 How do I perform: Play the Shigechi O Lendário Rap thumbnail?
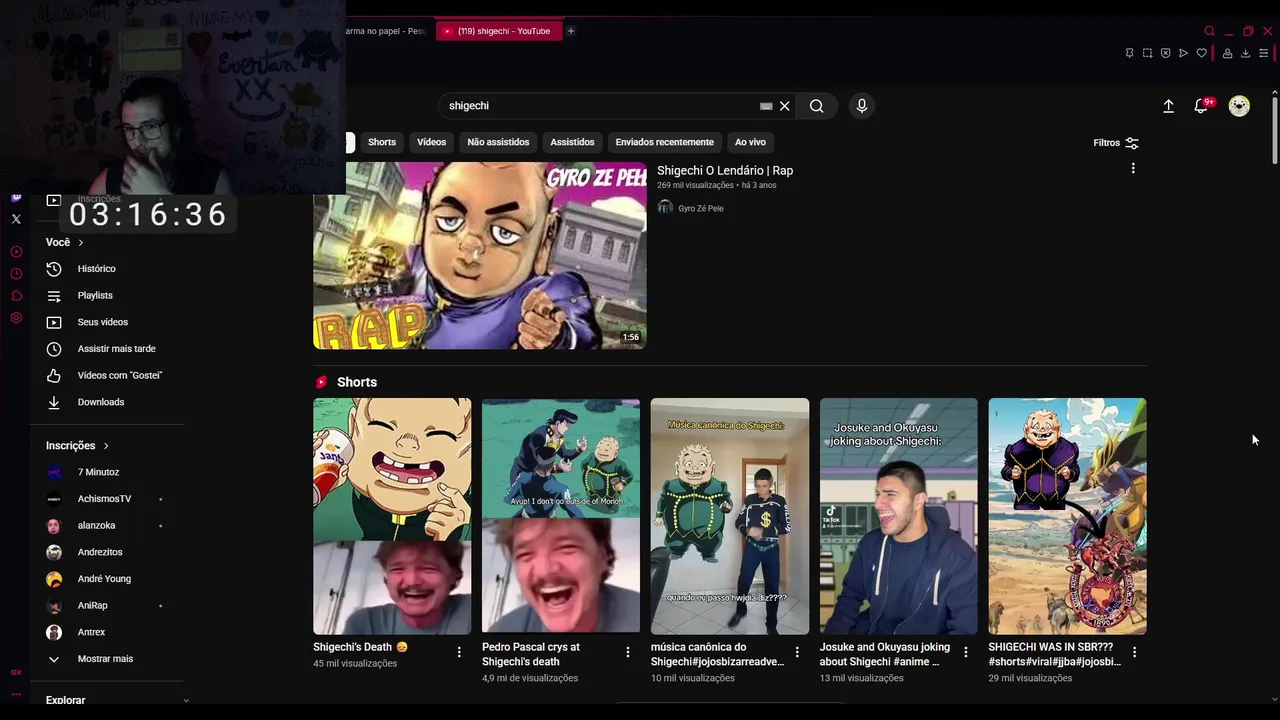pos(480,255)
